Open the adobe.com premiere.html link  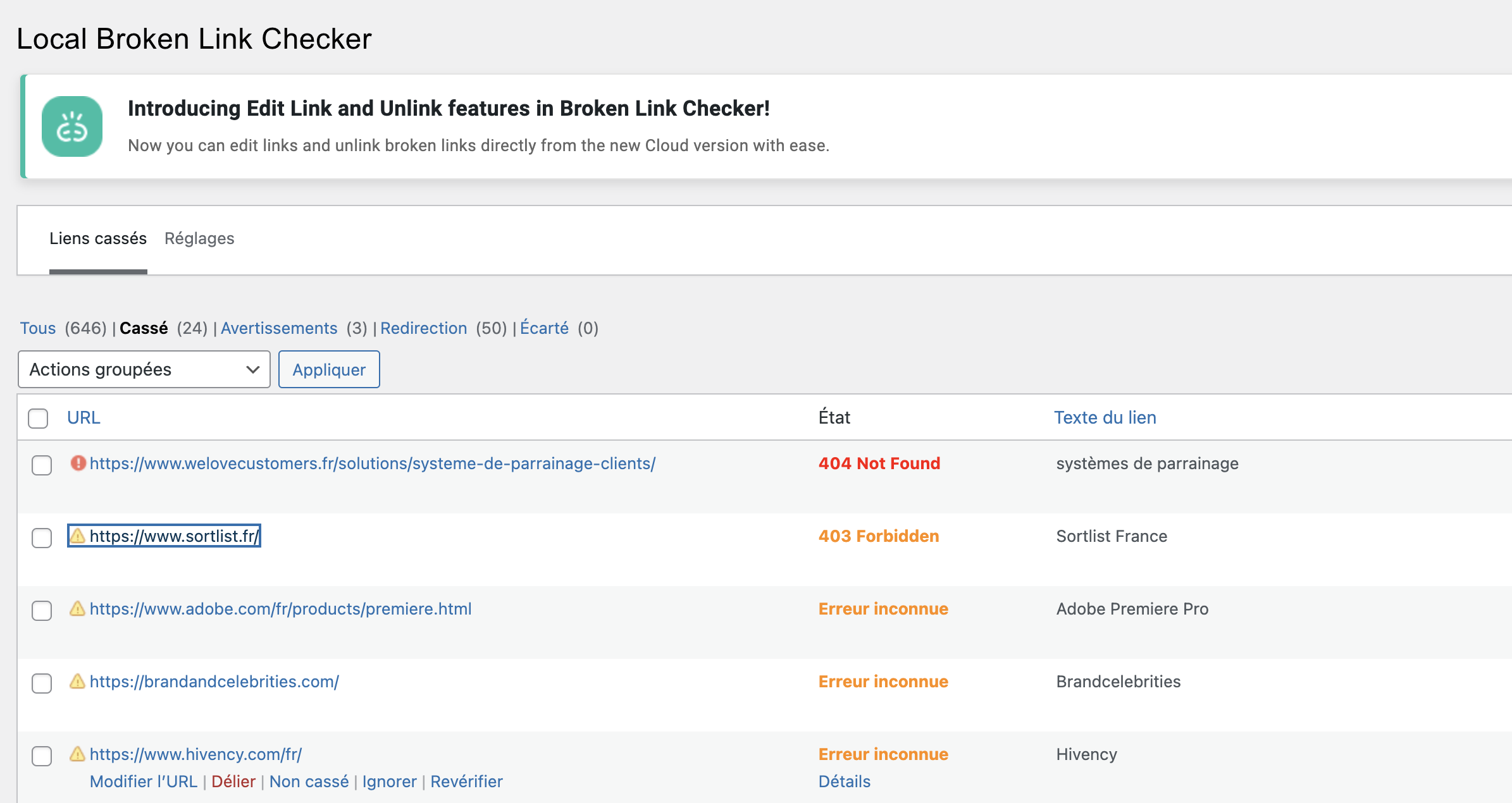pos(281,609)
